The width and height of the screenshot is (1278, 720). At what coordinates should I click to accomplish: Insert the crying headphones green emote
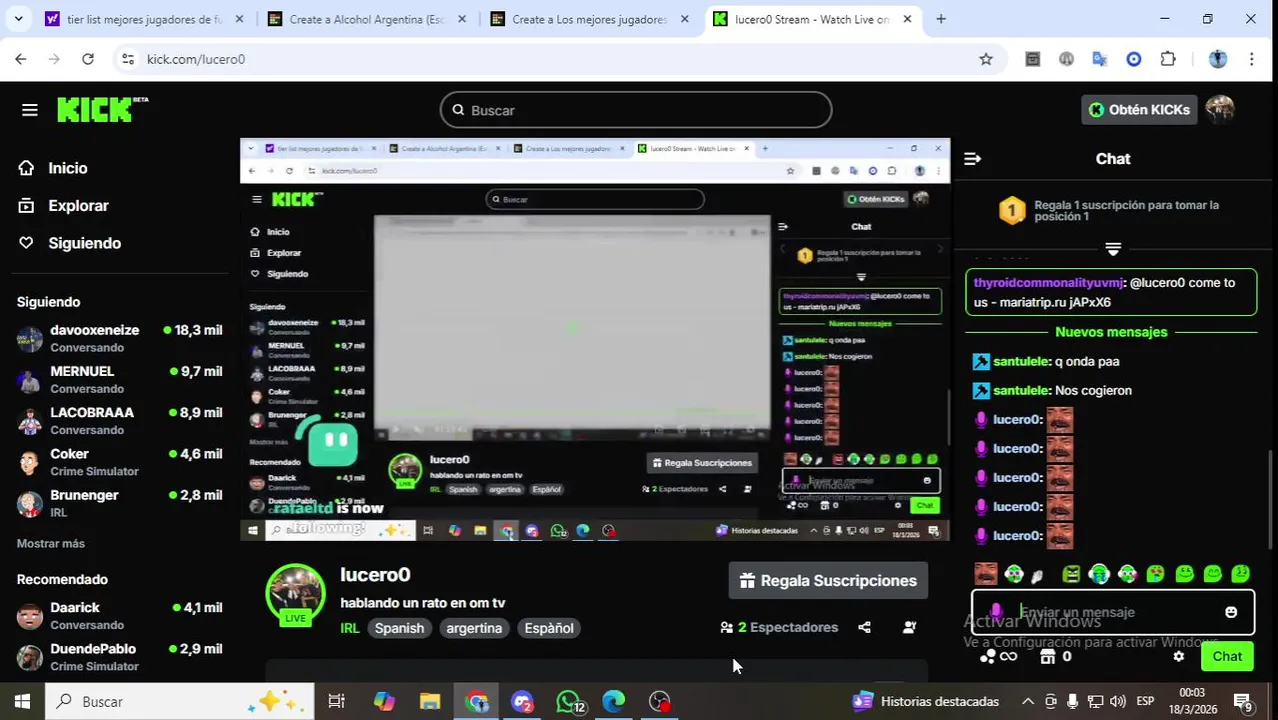(x=1099, y=574)
